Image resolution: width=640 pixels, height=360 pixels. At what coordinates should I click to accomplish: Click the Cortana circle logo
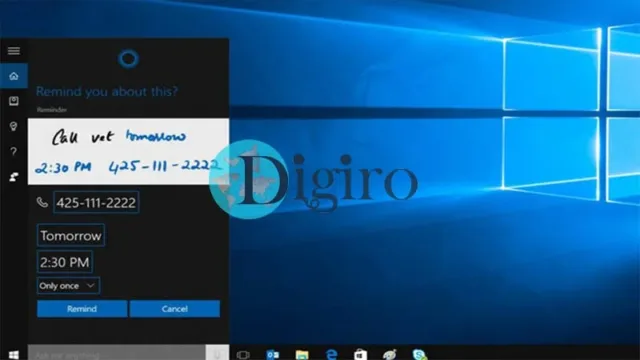tap(128, 59)
